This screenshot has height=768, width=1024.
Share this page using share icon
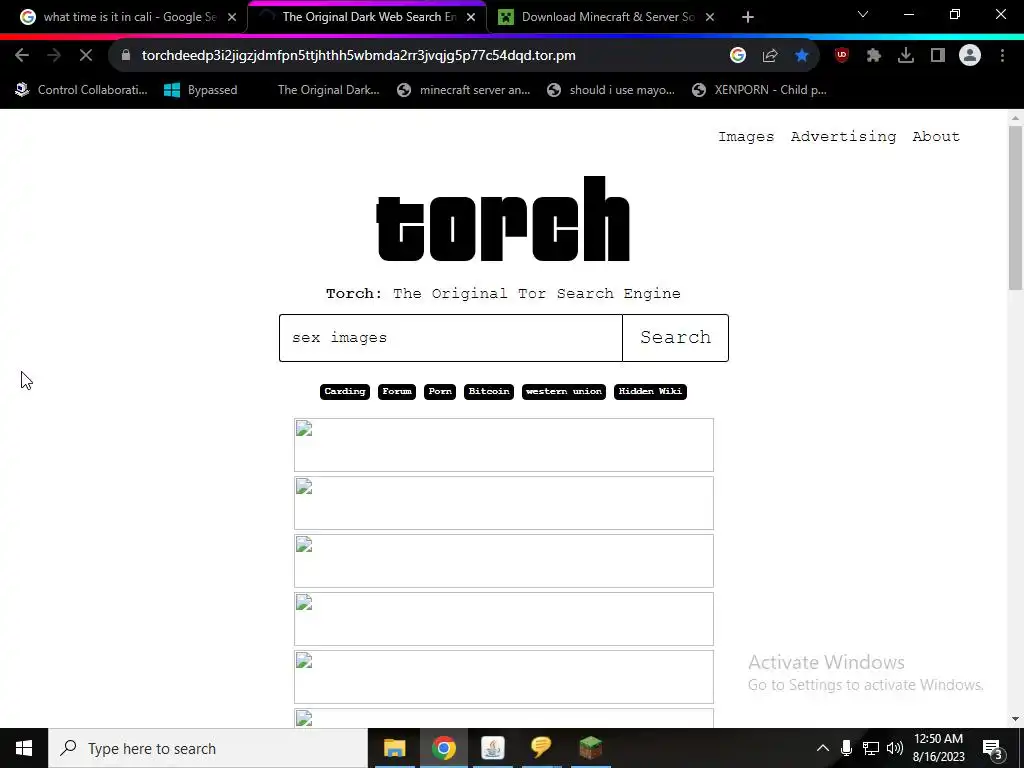(x=770, y=56)
